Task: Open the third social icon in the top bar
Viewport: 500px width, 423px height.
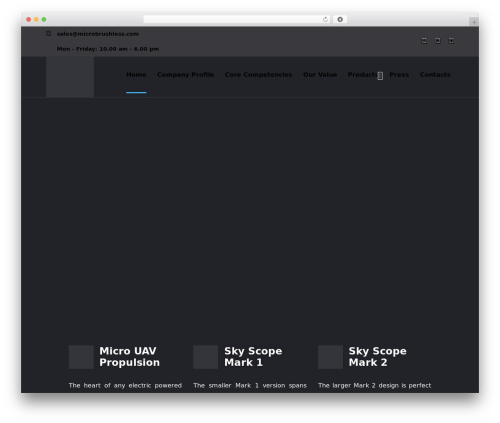Action: click(451, 41)
